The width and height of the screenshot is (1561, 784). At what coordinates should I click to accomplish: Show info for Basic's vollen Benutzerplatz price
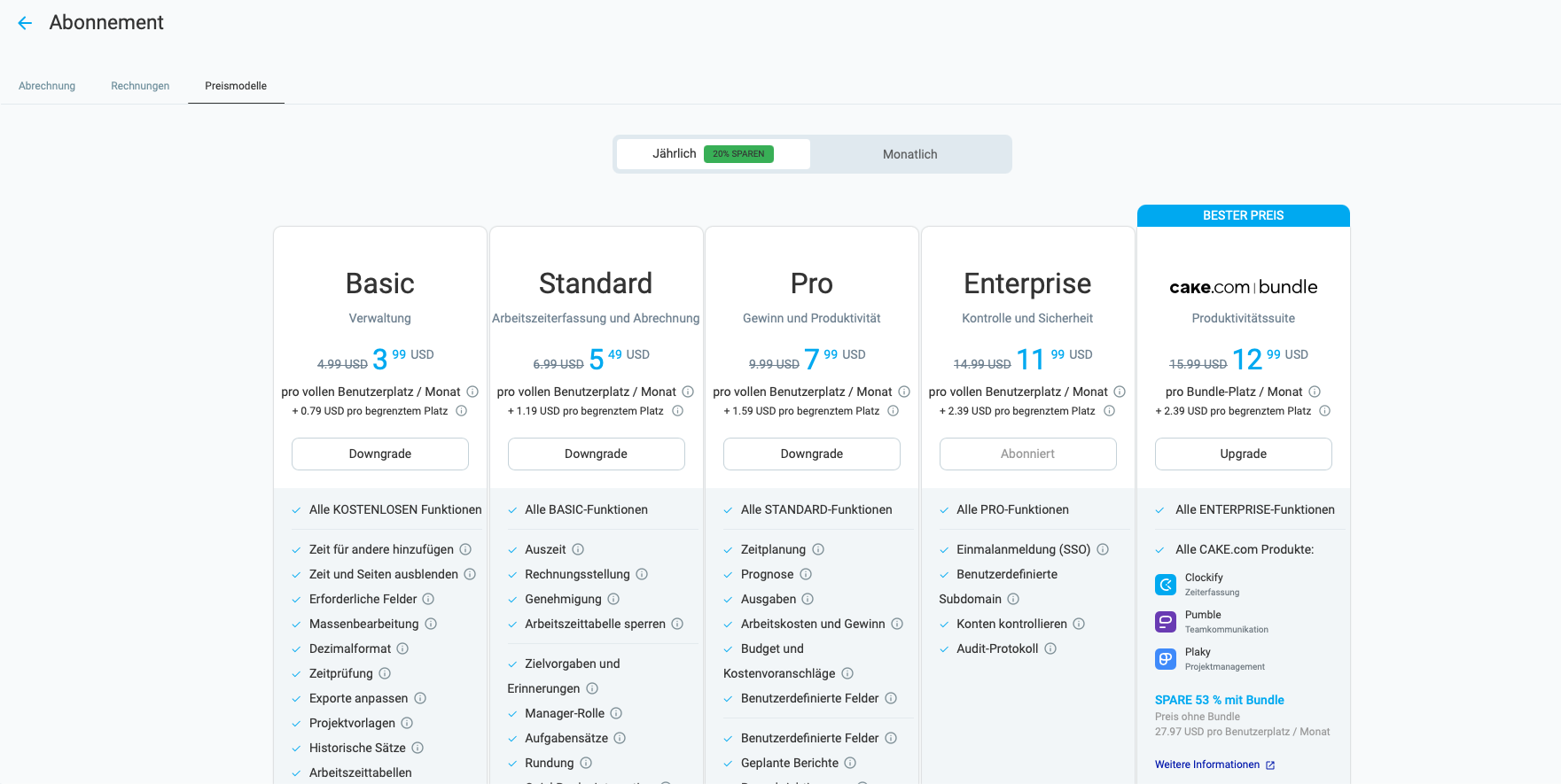click(472, 392)
